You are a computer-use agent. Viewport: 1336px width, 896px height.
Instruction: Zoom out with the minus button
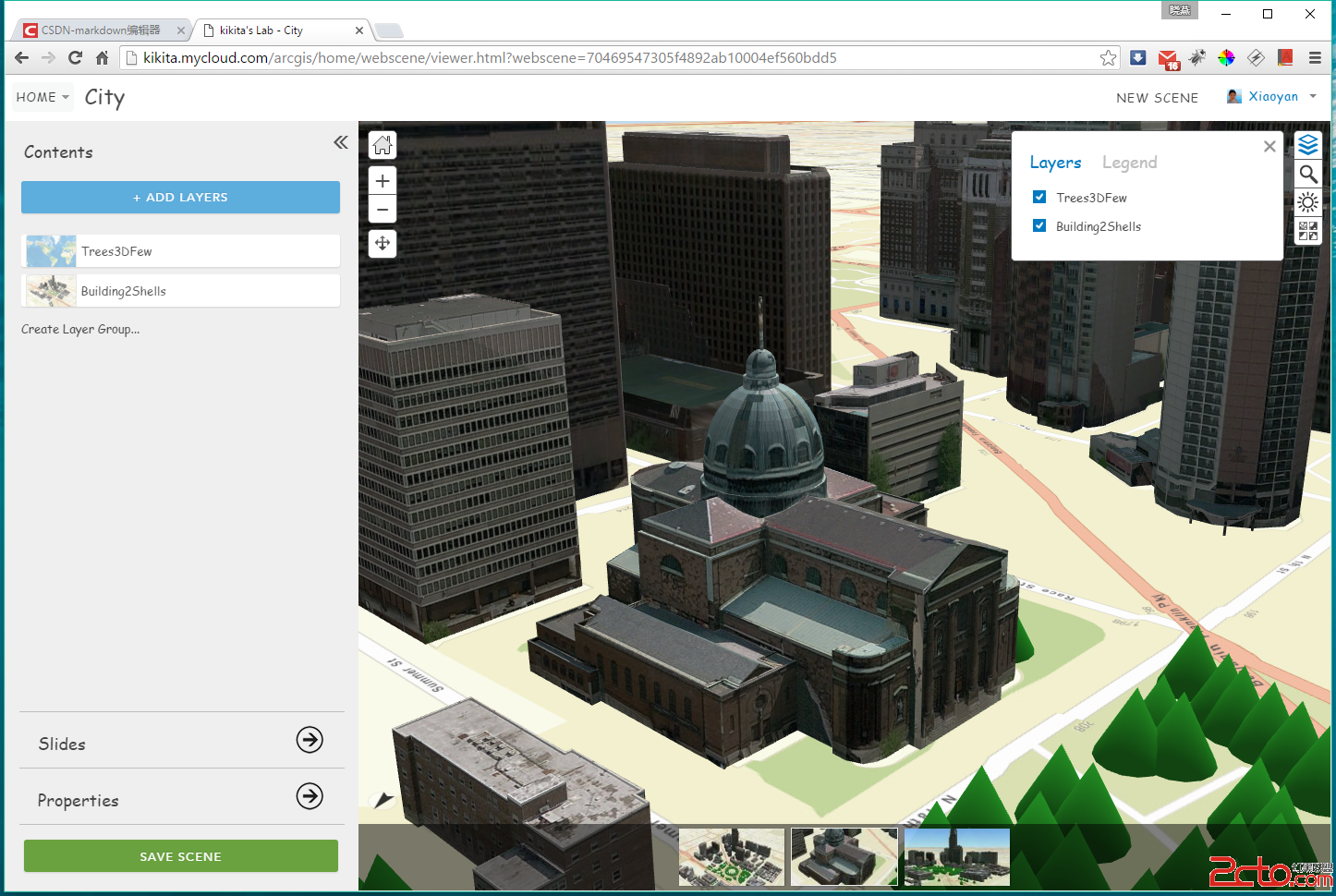click(383, 210)
